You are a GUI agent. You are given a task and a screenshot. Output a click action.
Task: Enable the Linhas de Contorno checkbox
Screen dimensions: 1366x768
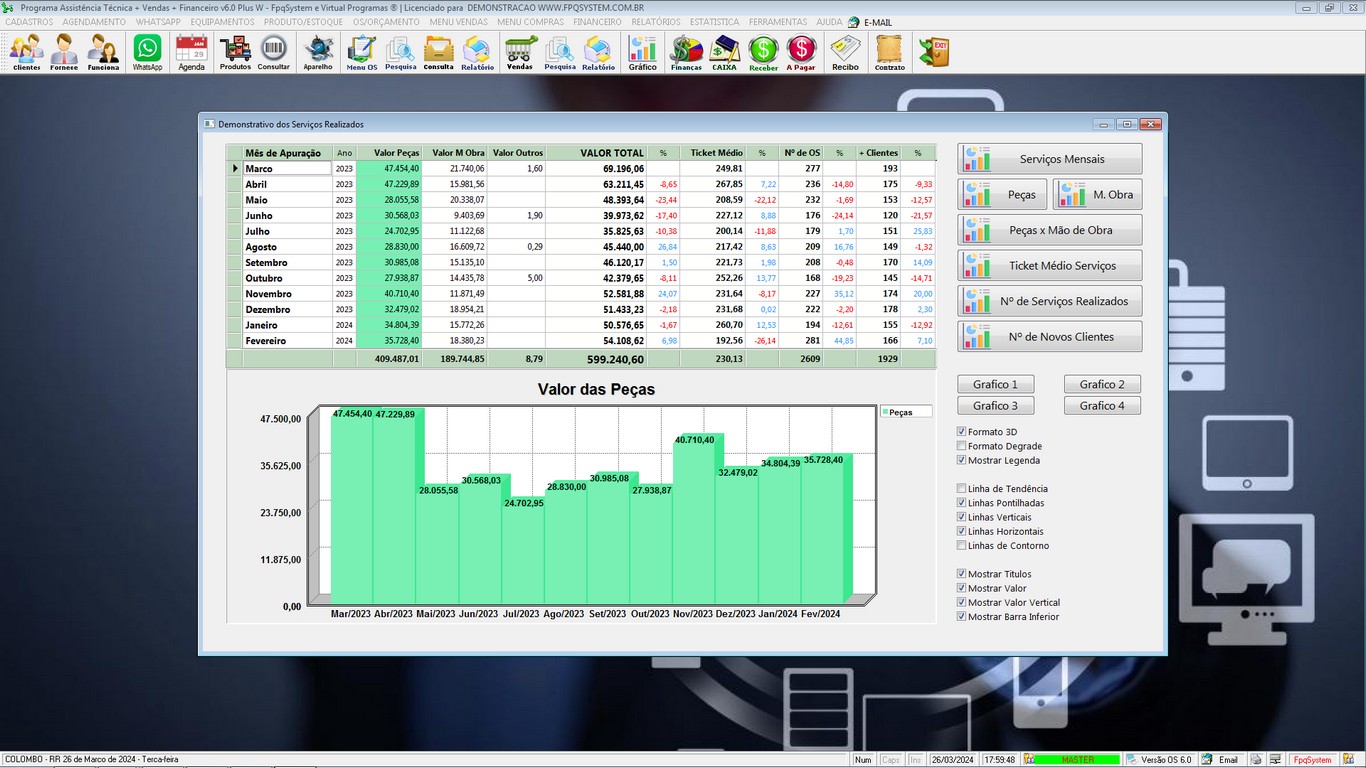click(x=962, y=545)
